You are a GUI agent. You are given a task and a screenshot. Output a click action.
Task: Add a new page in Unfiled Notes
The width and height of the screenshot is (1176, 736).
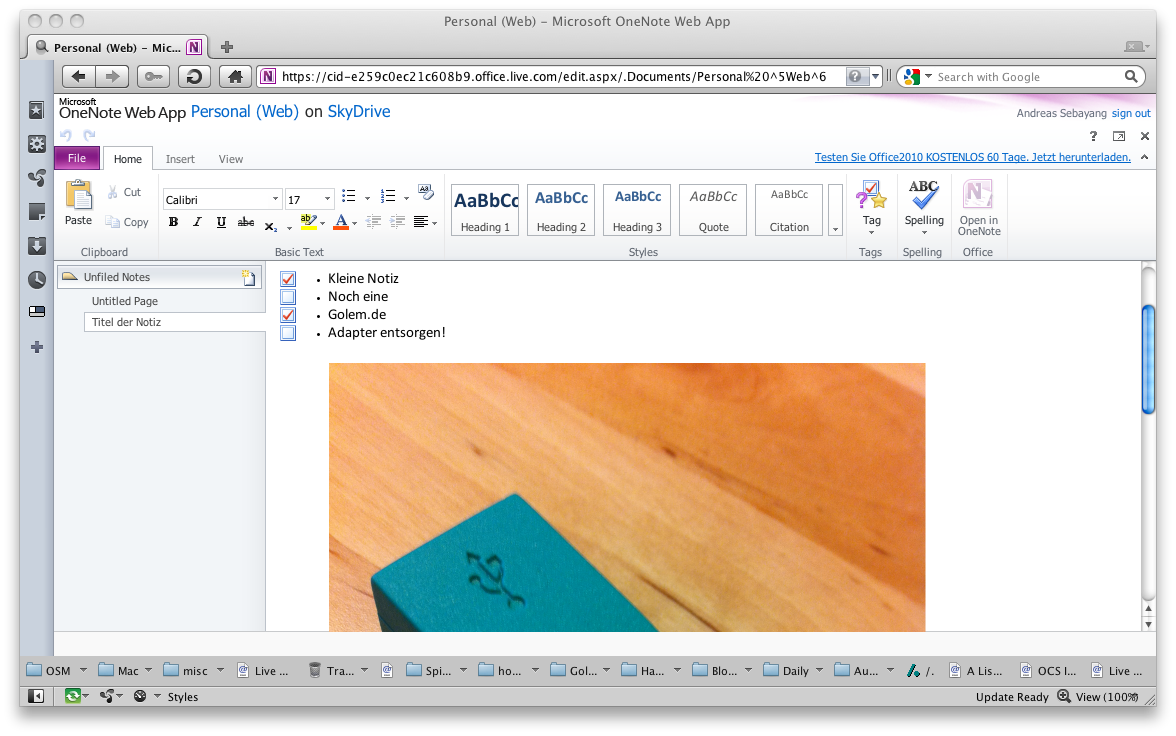coord(249,278)
